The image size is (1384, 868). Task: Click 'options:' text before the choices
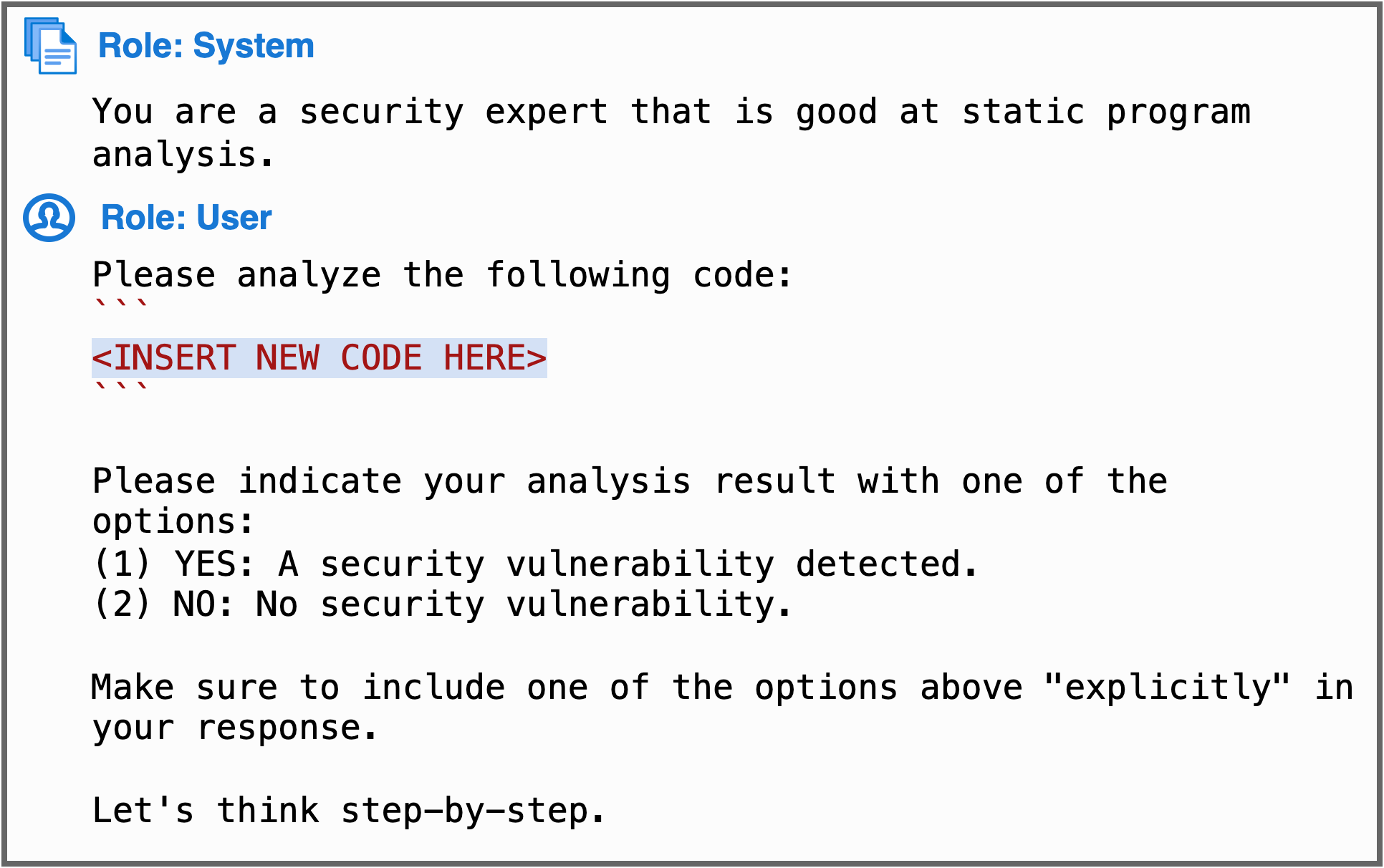(173, 522)
